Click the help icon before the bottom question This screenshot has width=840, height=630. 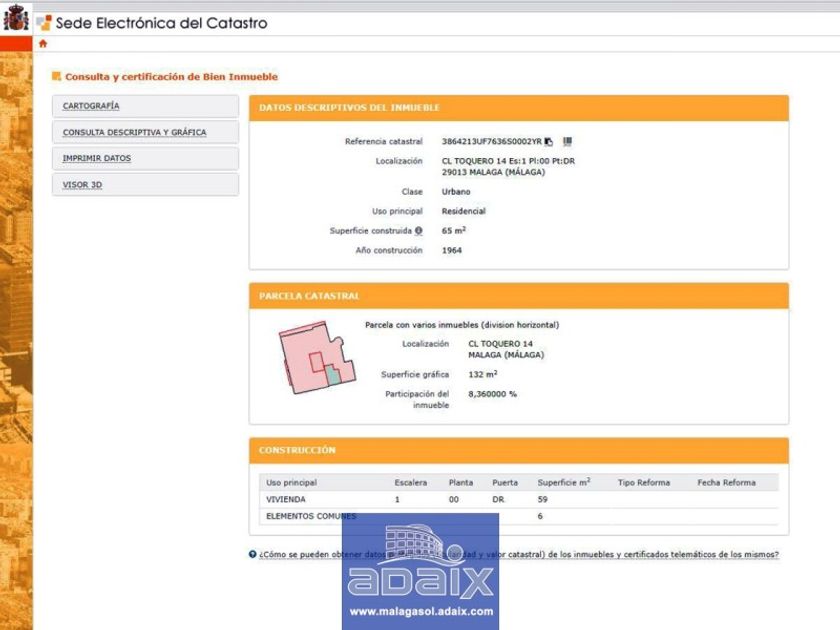point(253,555)
